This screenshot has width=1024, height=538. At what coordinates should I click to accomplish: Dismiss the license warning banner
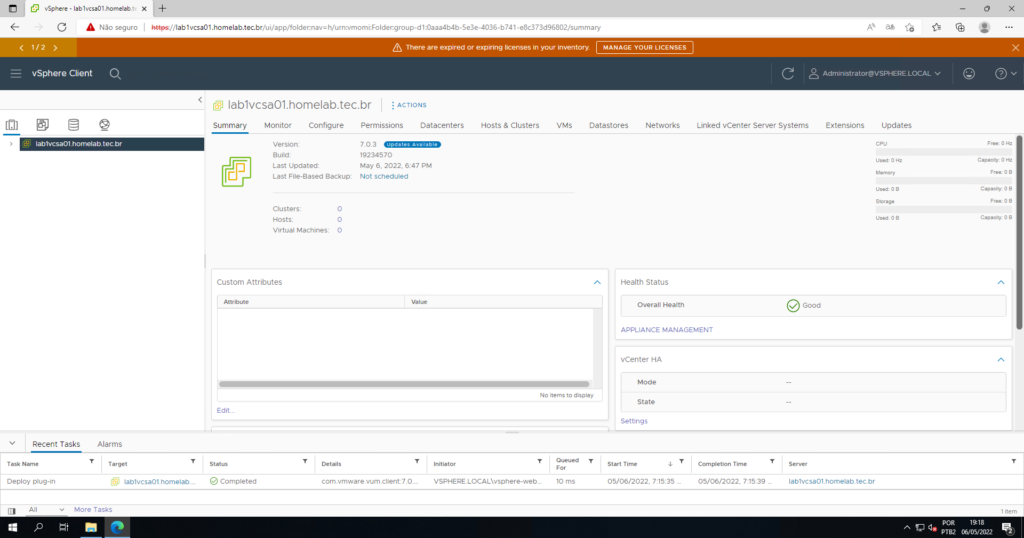point(1015,48)
